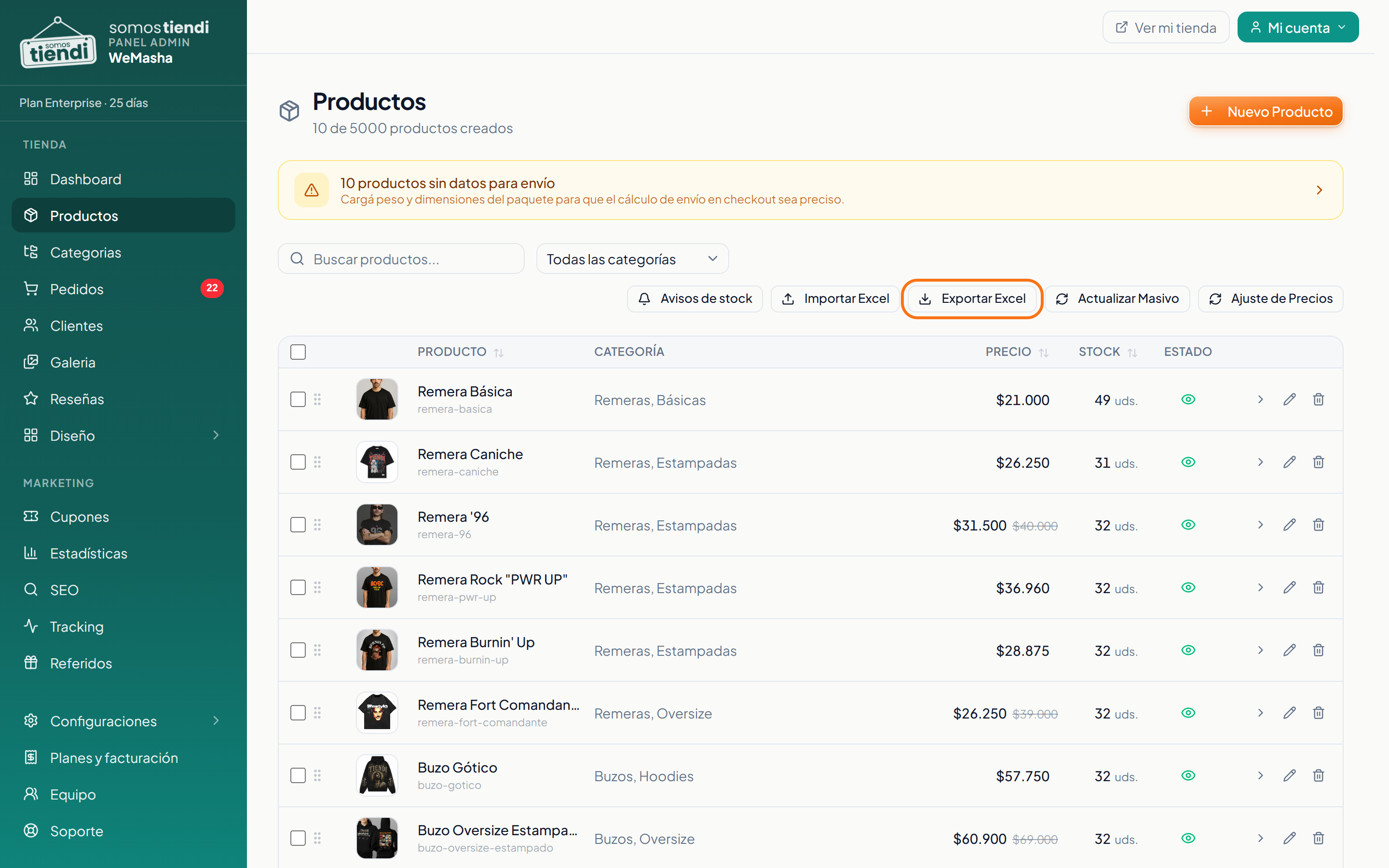Expand Configuraciones submenu chevron in sidebar
Screen dimensions: 1389x868
click(216, 720)
